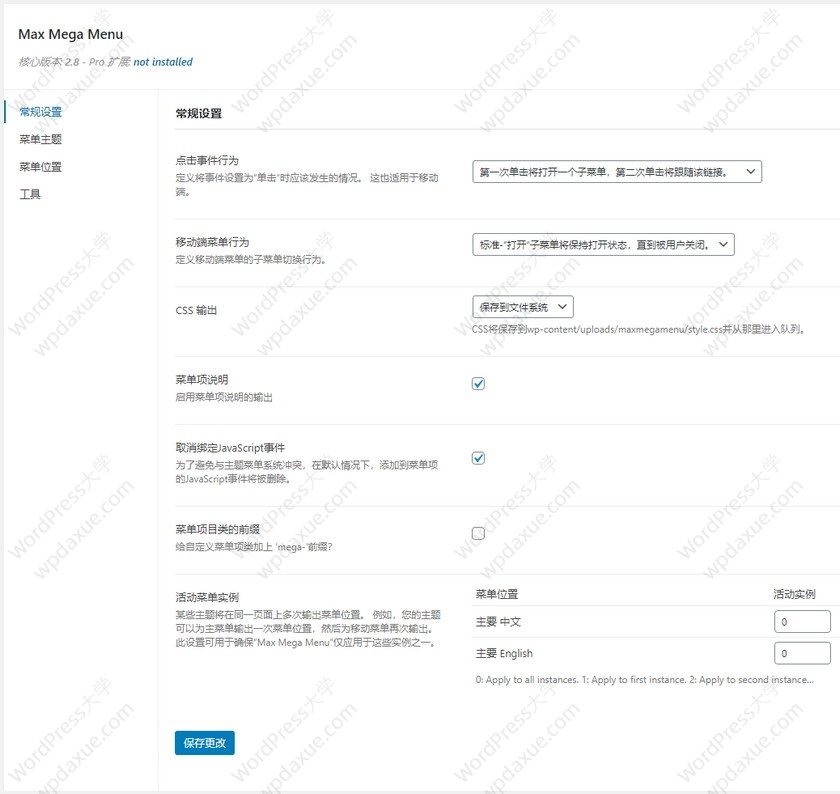Click the 活动实例 column header

[x=794, y=594]
